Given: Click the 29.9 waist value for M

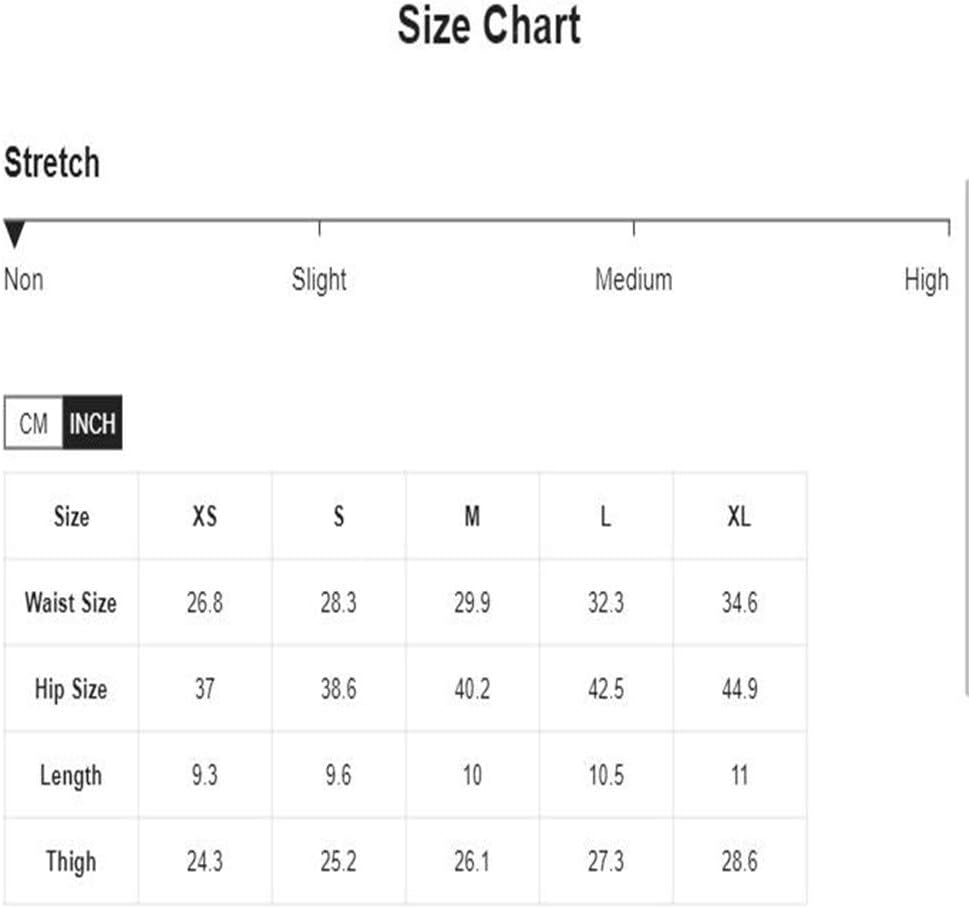Looking at the screenshot, I should click(473, 603).
